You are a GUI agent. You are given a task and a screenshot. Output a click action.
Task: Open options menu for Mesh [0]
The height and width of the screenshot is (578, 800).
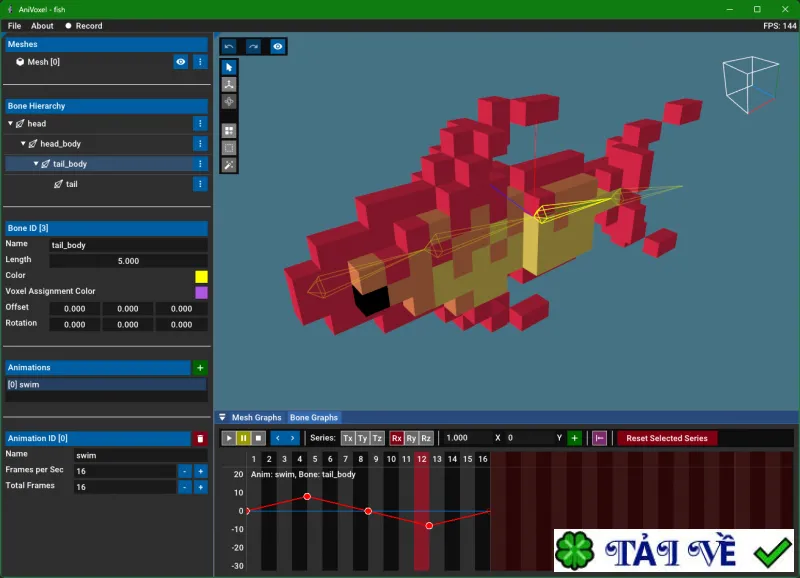click(x=200, y=62)
